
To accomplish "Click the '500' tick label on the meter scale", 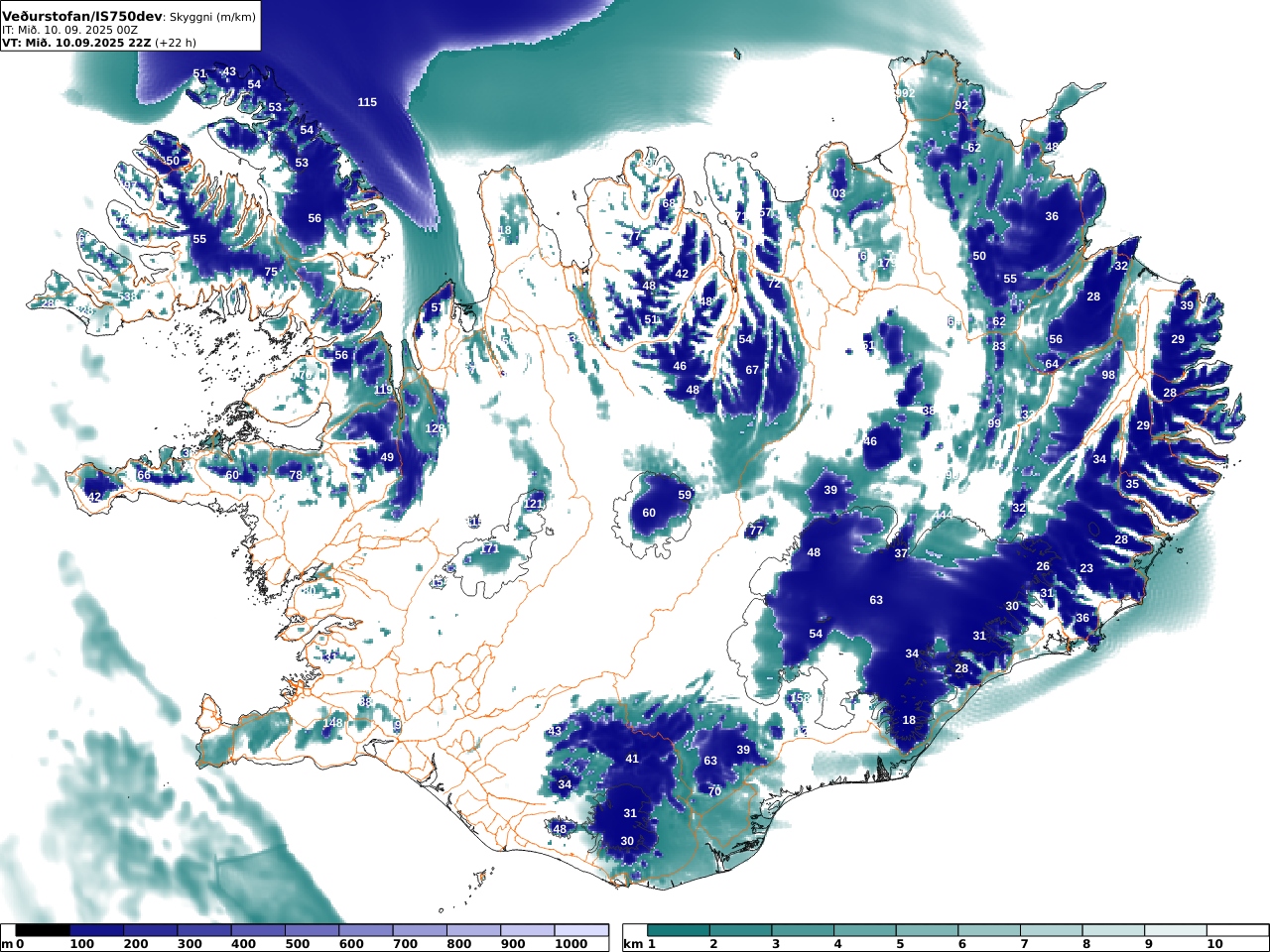I will 298,944.
